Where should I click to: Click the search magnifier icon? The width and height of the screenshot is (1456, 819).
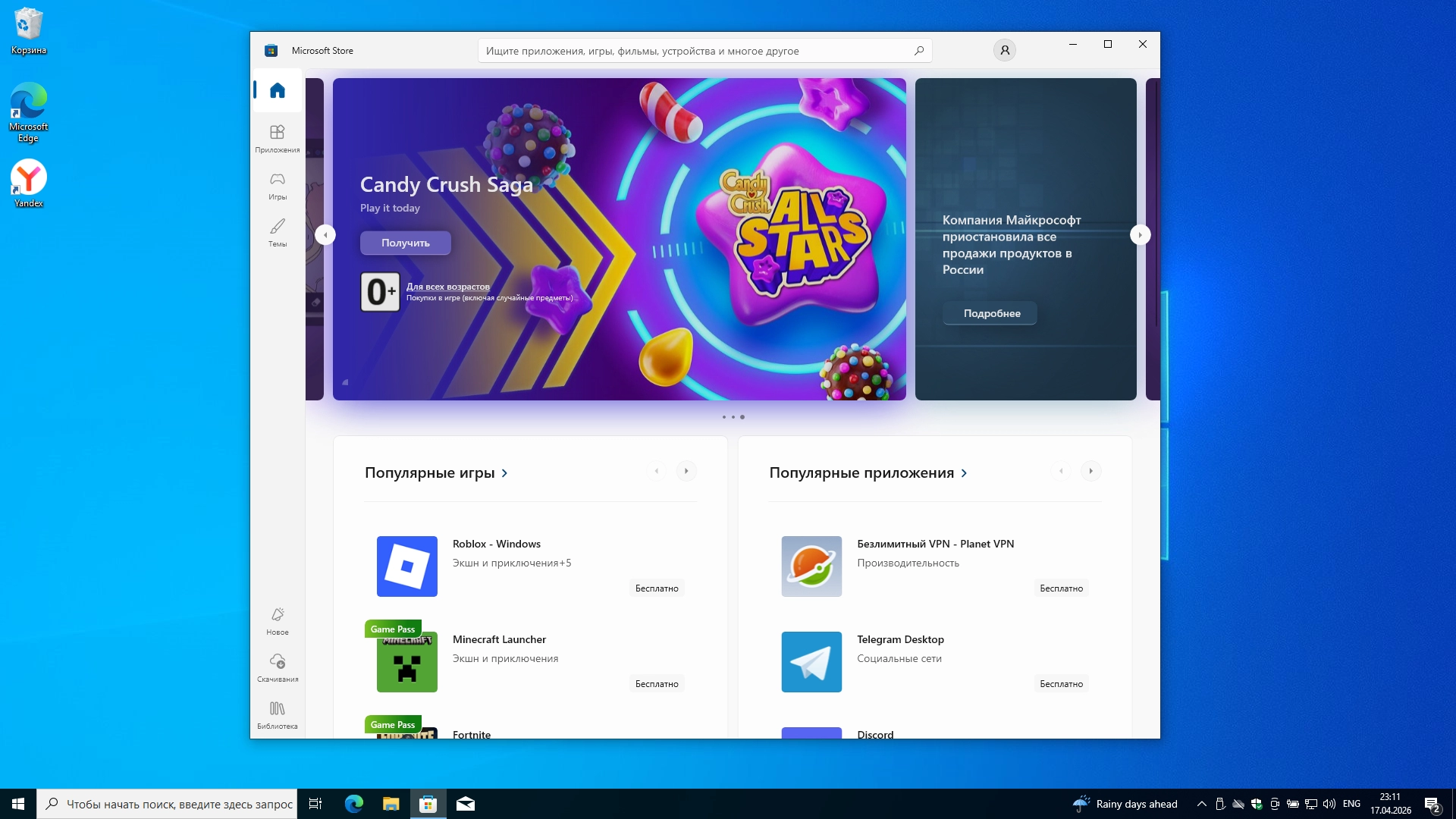[x=919, y=51]
